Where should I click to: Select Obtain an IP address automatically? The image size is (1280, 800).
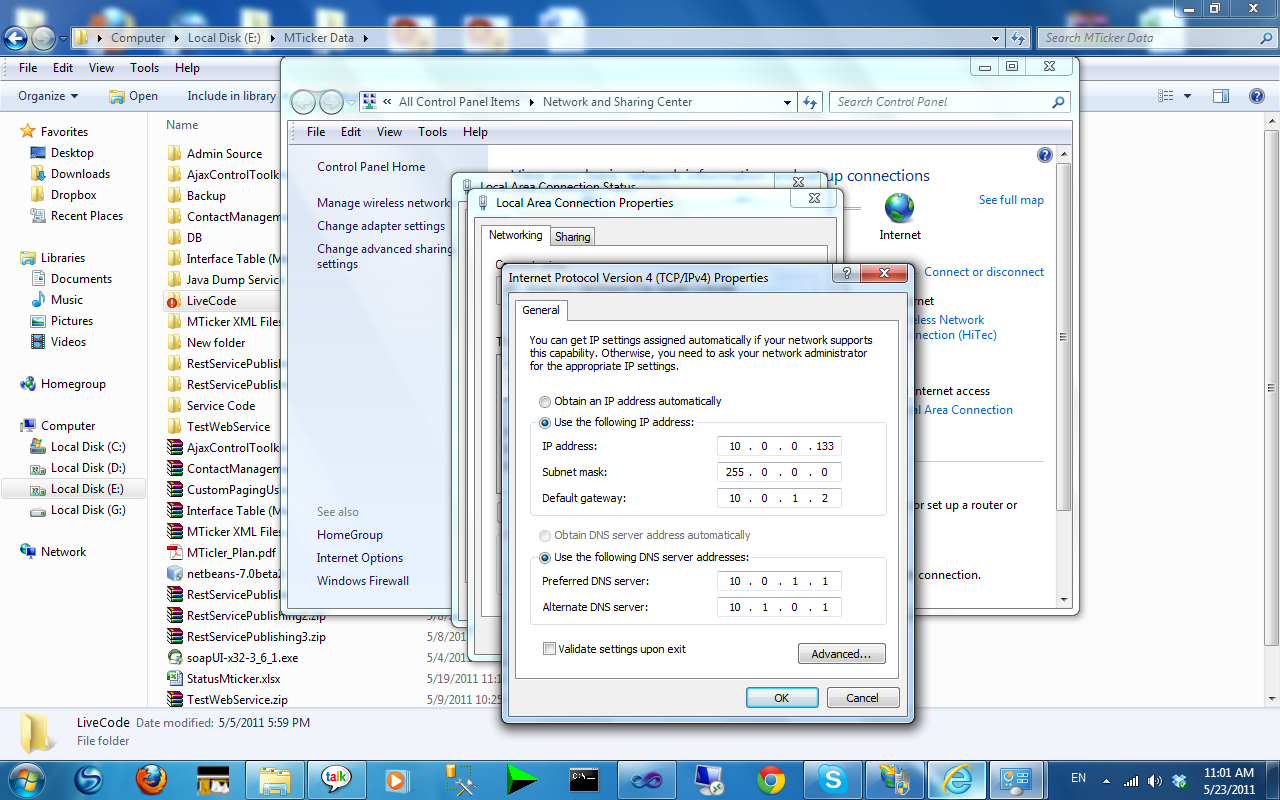(545, 401)
